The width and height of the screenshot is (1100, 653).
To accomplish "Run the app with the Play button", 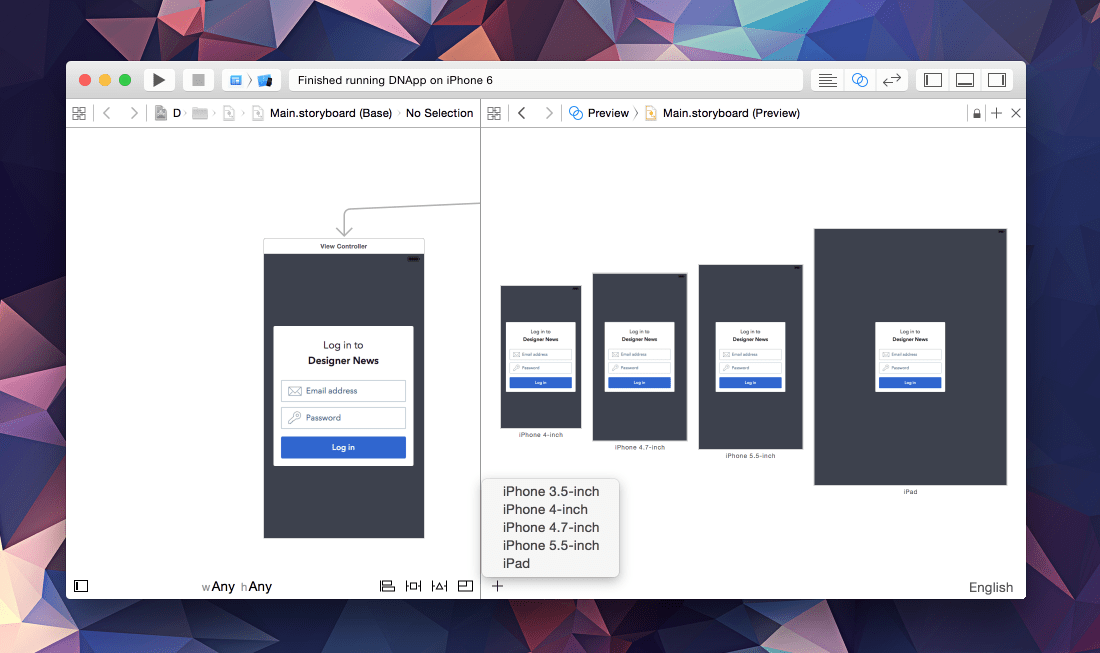I will point(159,80).
